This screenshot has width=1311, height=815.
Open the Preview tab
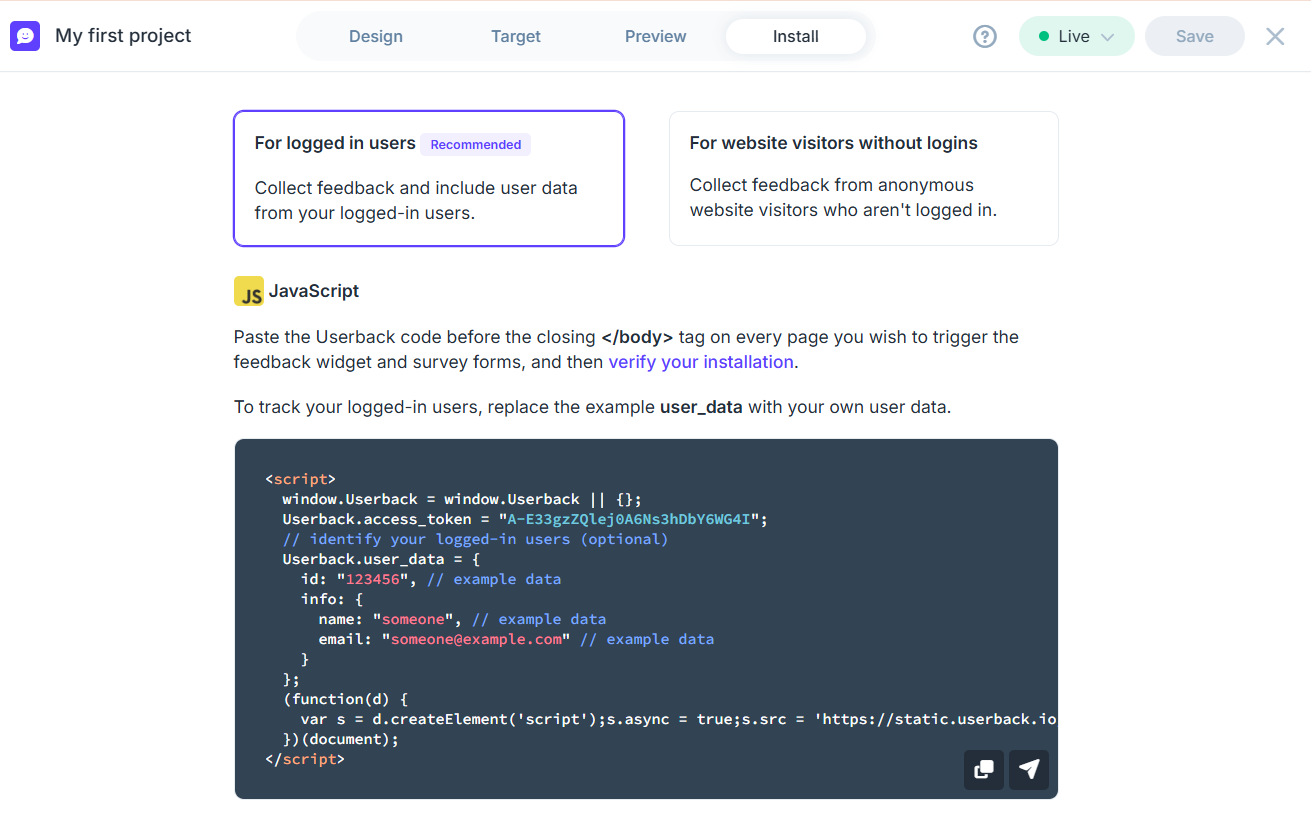(656, 36)
